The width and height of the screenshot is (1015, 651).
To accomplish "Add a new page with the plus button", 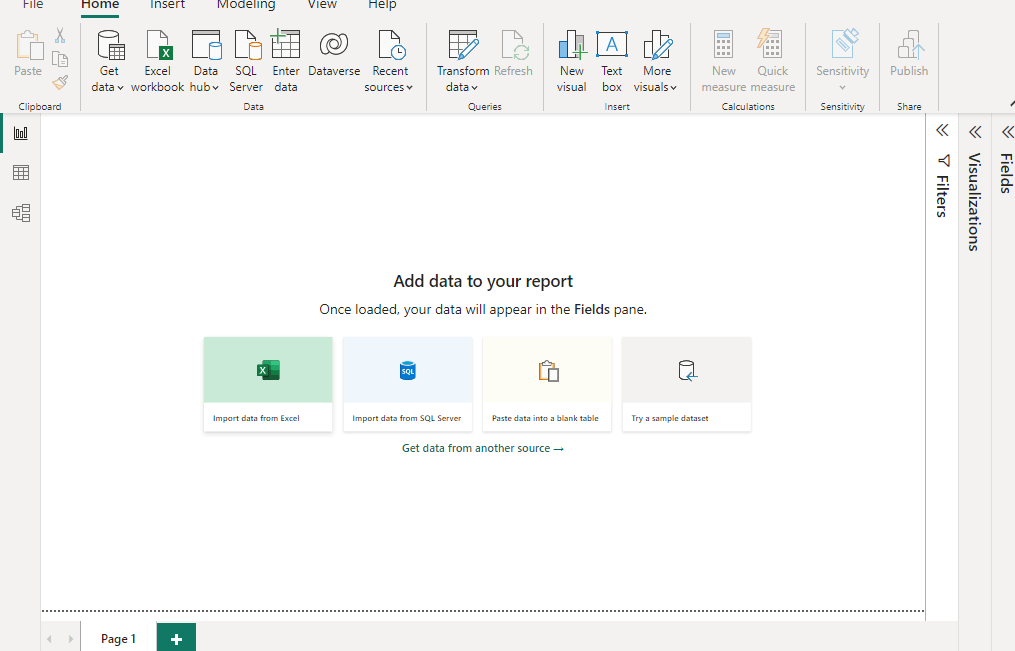I will point(175,637).
